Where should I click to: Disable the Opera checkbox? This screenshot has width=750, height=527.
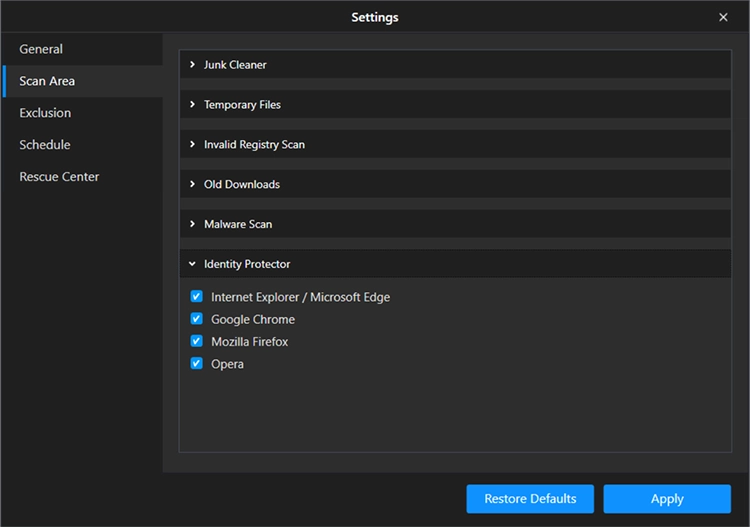(197, 364)
